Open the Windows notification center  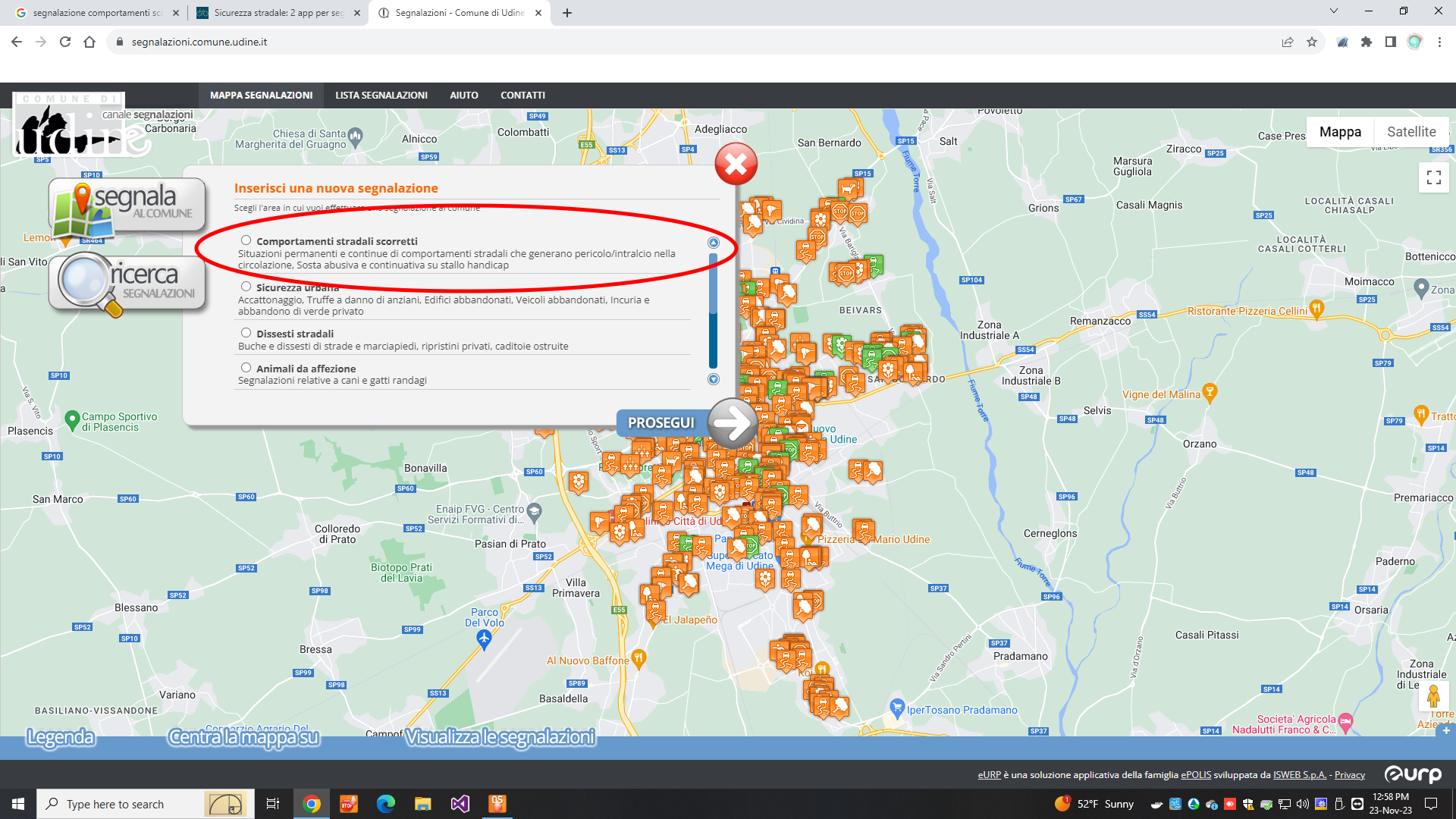point(1431,804)
